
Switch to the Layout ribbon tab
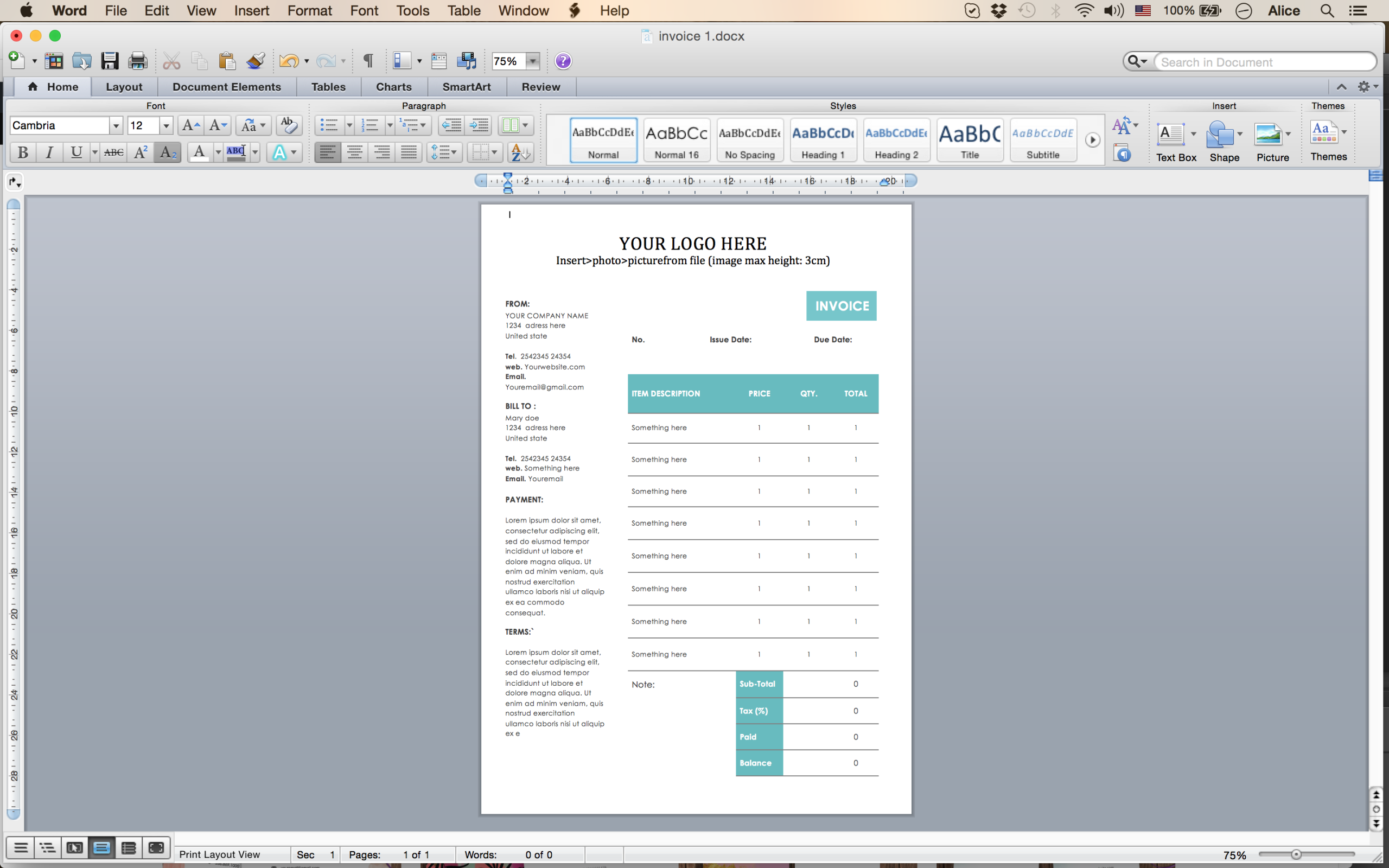point(124,87)
